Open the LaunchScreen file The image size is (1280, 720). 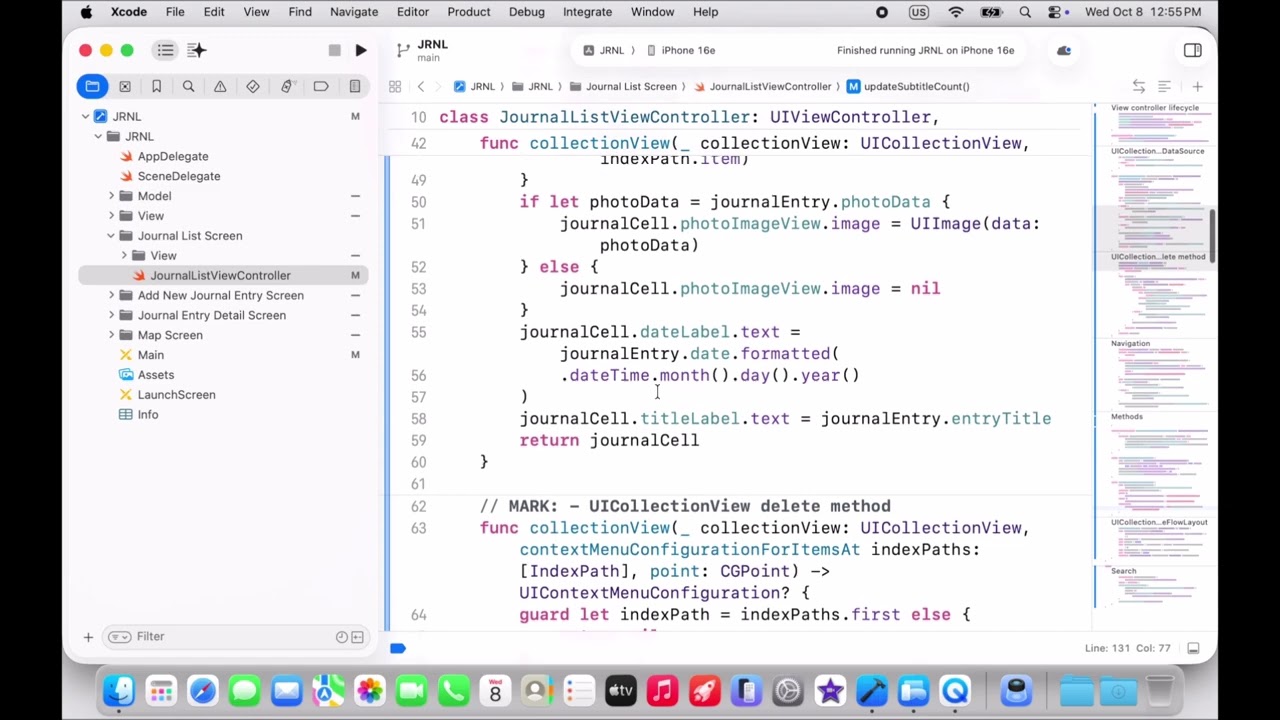coord(176,395)
